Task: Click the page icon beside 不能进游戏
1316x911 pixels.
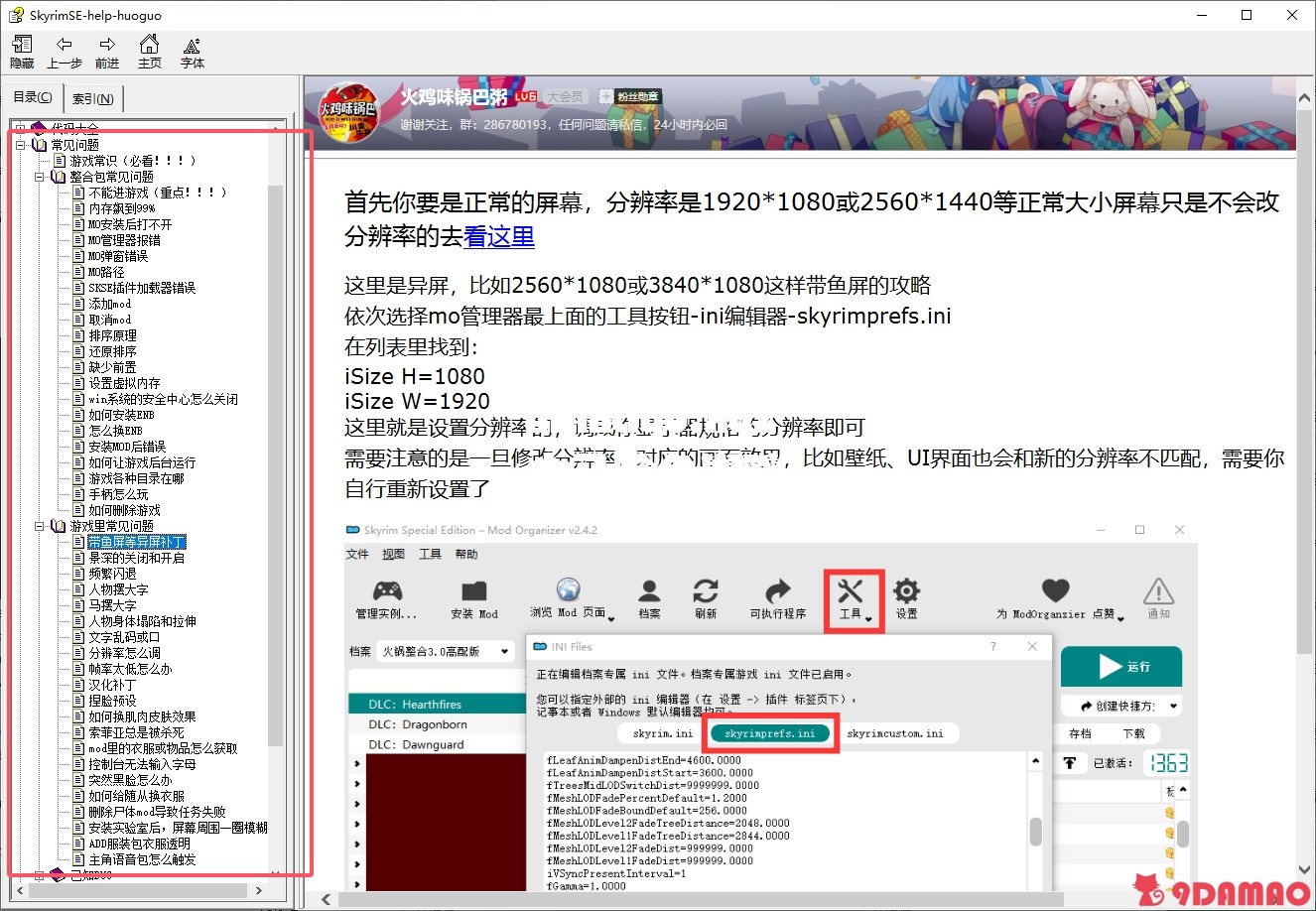Action: (x=78, y=193)
